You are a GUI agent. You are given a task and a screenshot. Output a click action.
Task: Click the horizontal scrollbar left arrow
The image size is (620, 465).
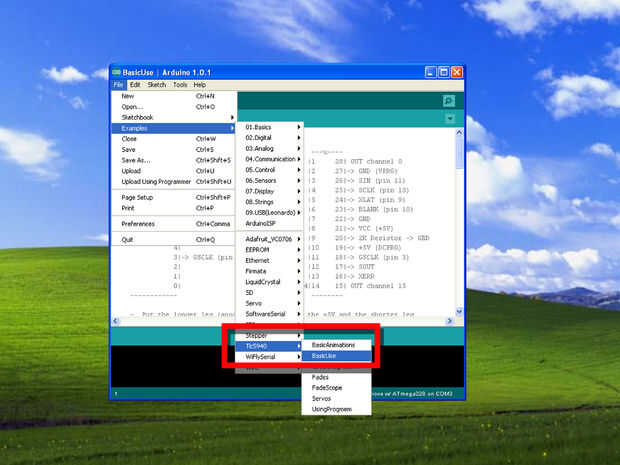(x=115, y=321)
